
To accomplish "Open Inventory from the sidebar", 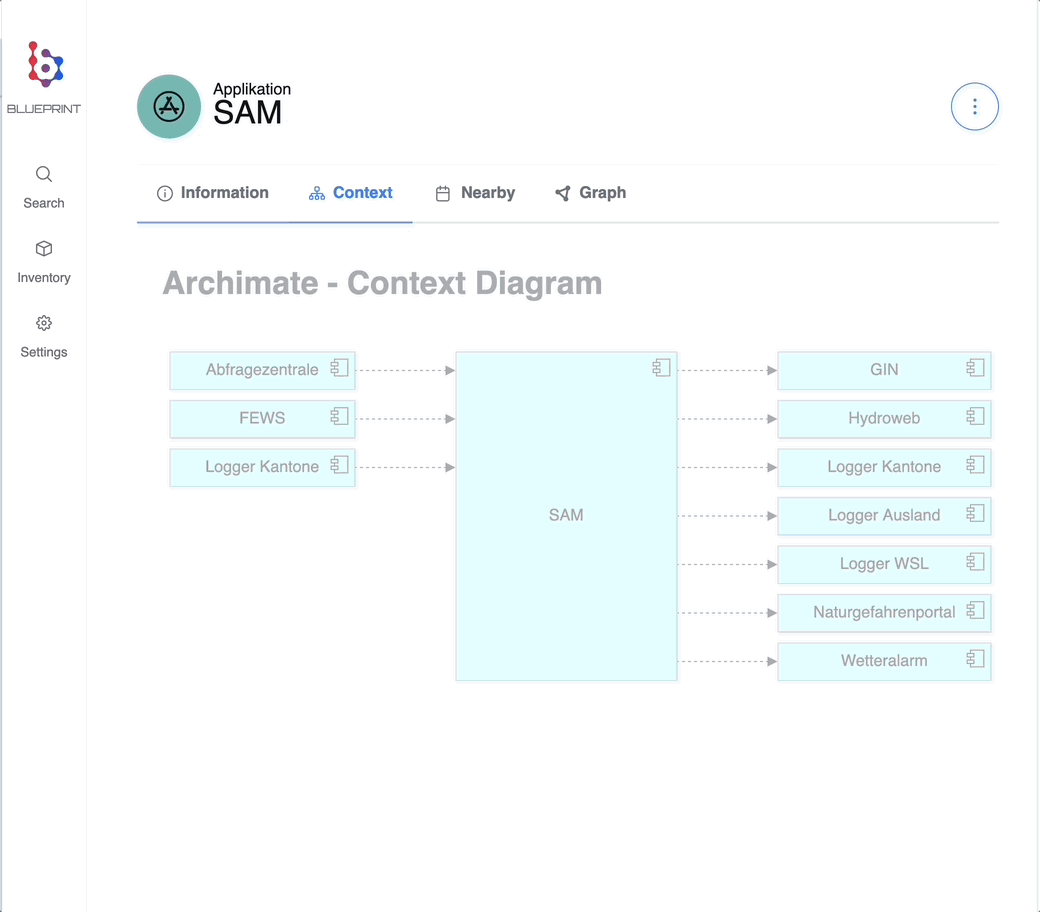I will [x=44, y=262].
